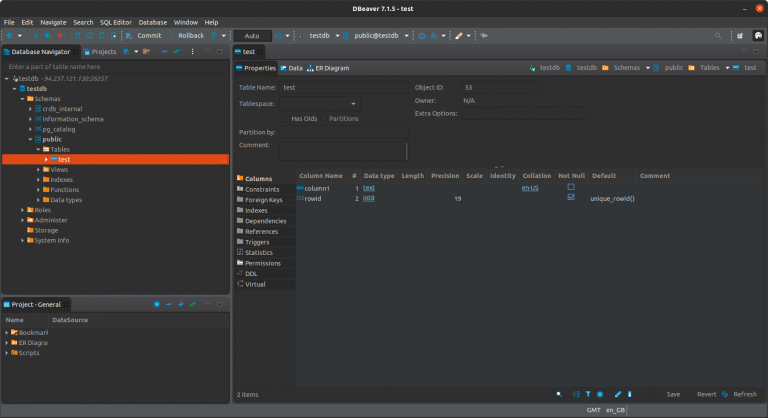Uncheck Not Null for rowid column
Screen dimensions: 768x418
tap(571, 198)
